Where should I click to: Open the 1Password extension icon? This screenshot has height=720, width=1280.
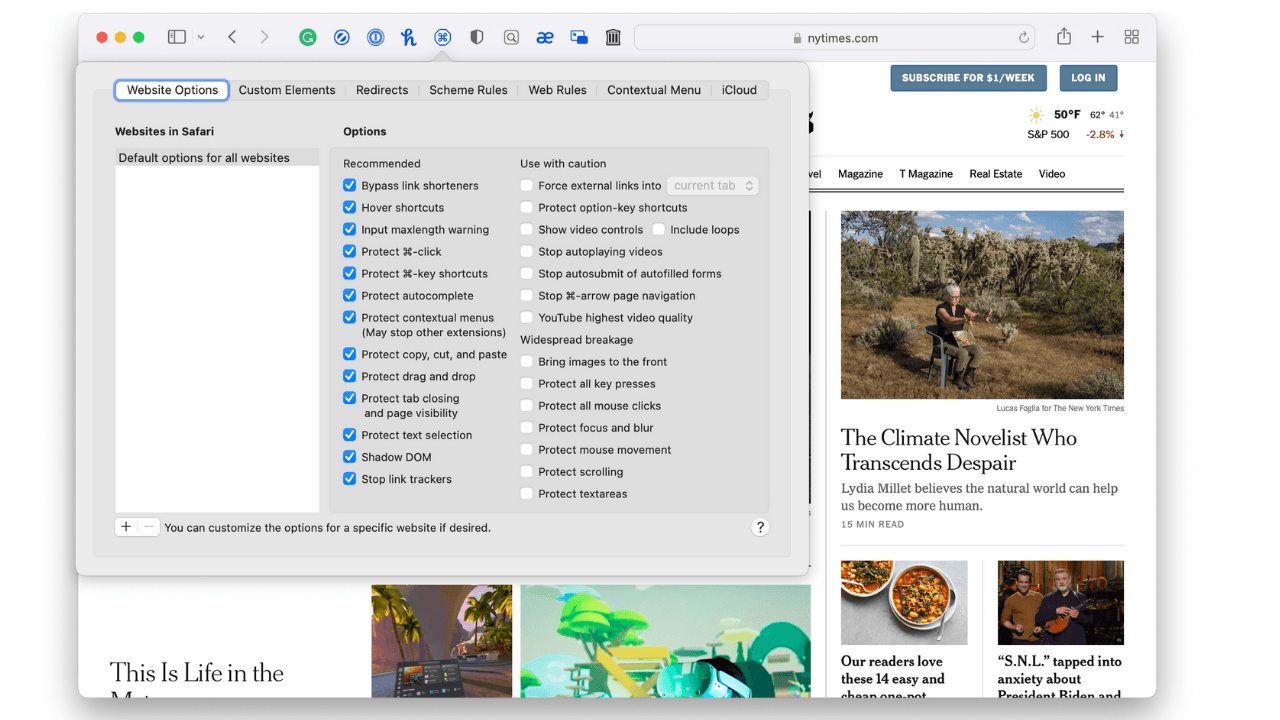click(375, 37)
